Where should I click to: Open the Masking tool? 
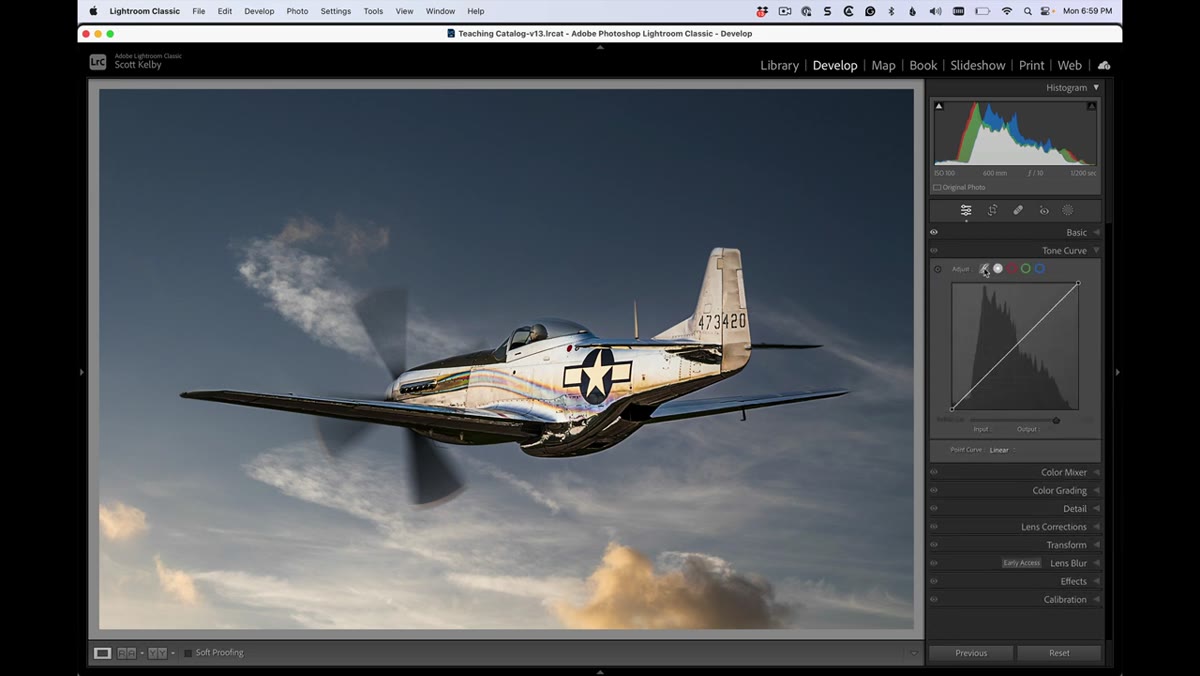1068,210
